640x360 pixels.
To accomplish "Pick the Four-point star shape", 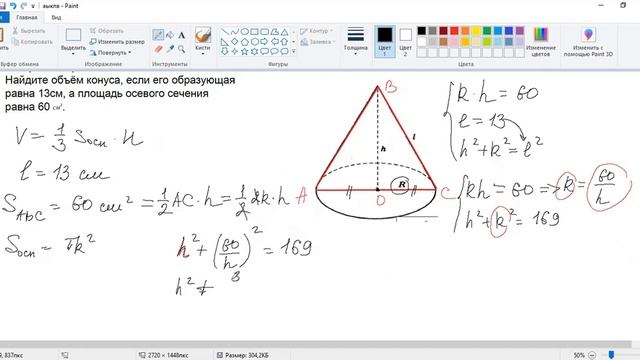I will point(235,51).
